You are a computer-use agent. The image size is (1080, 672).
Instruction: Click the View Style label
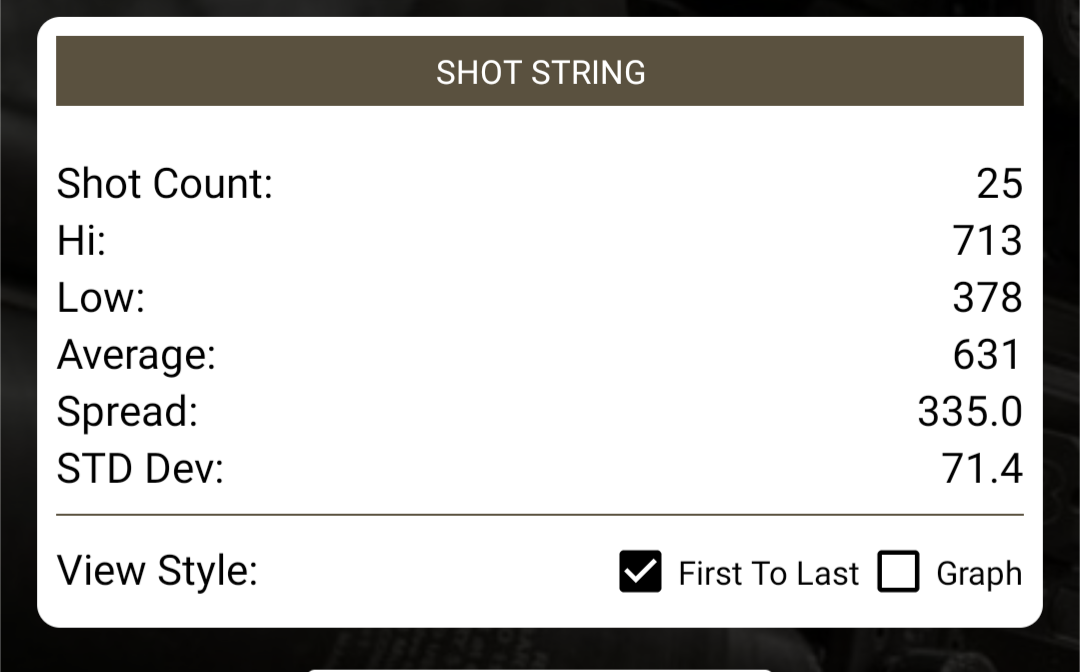(157, 571)
